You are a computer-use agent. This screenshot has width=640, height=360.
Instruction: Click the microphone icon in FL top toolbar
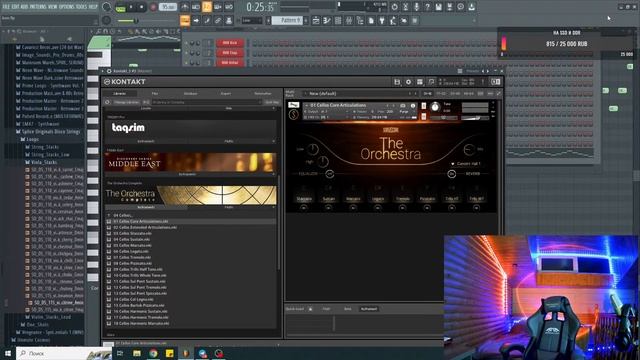(416, 7)
